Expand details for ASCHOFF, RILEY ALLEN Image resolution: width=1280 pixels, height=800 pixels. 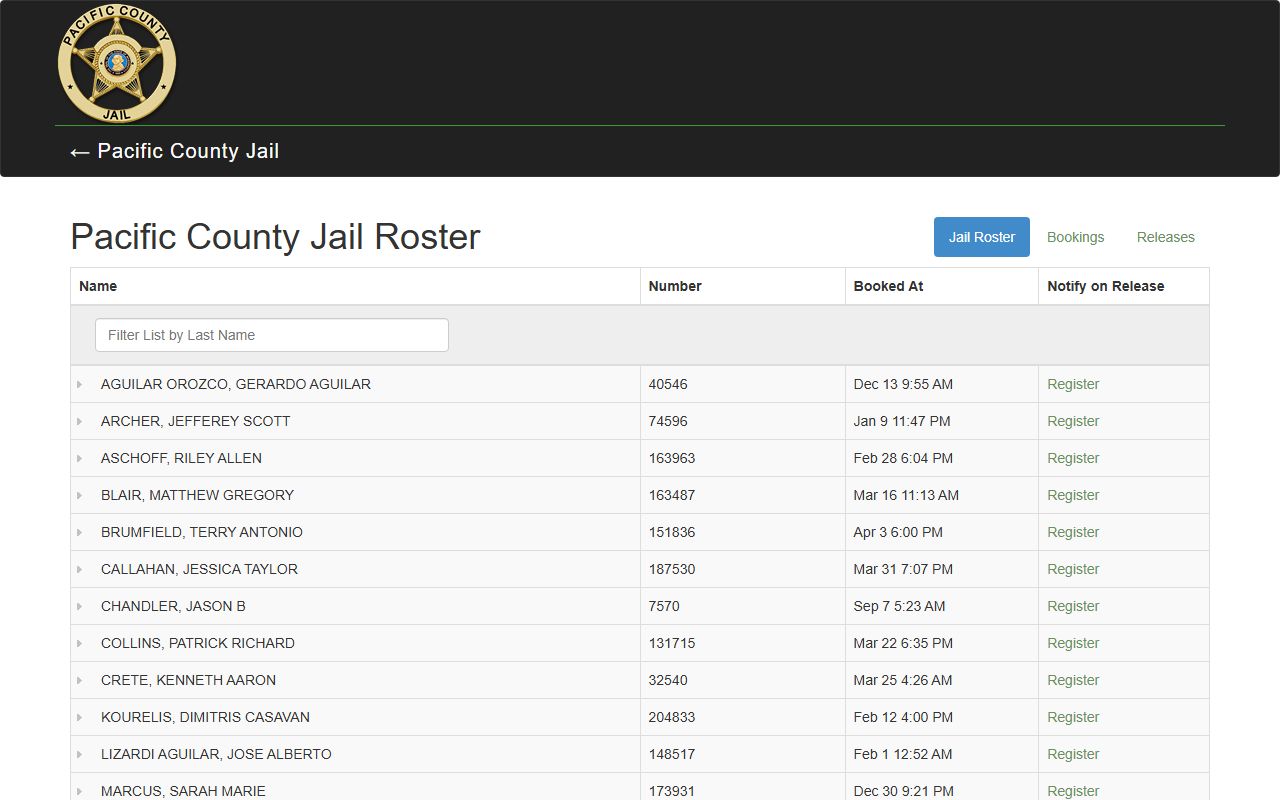80,458
